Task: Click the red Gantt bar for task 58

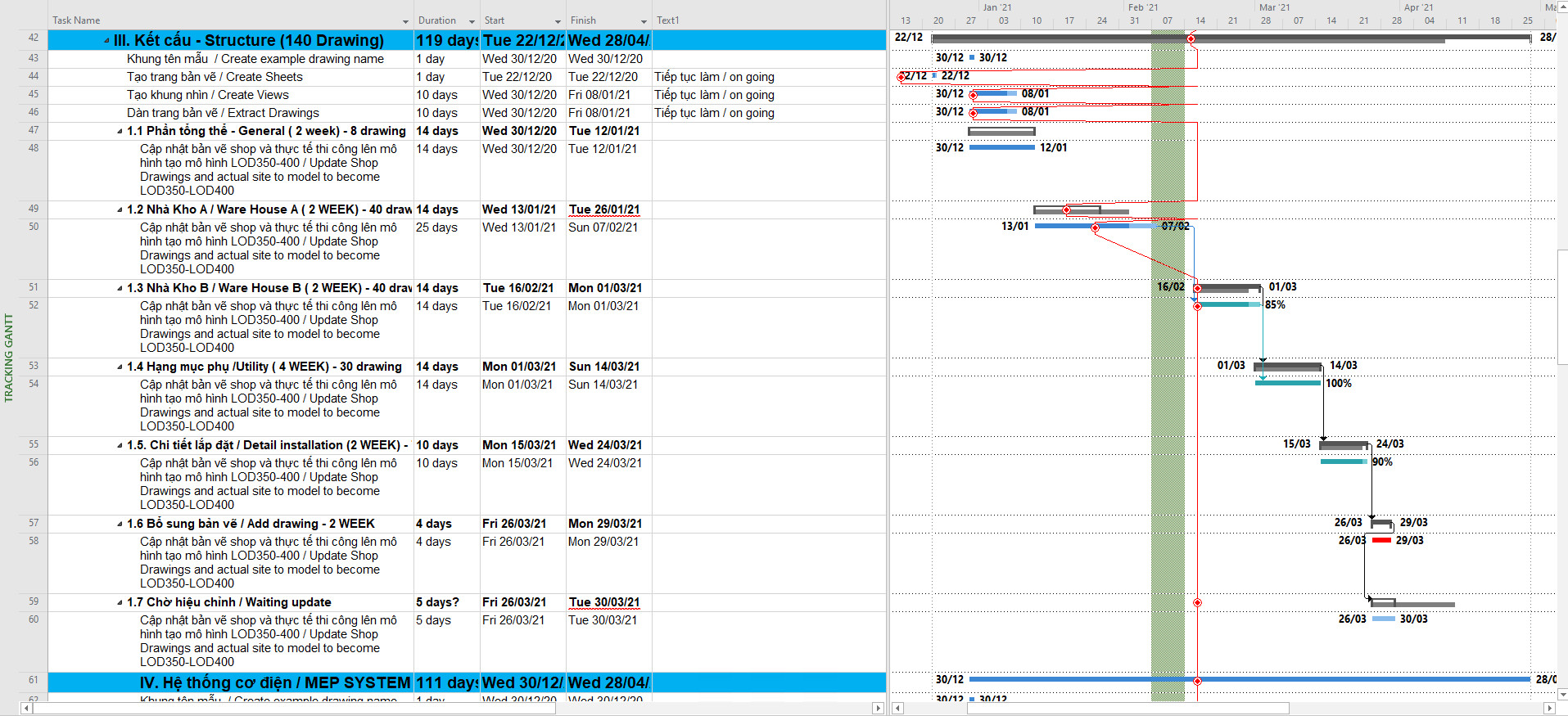Action: click(1381, 540)
